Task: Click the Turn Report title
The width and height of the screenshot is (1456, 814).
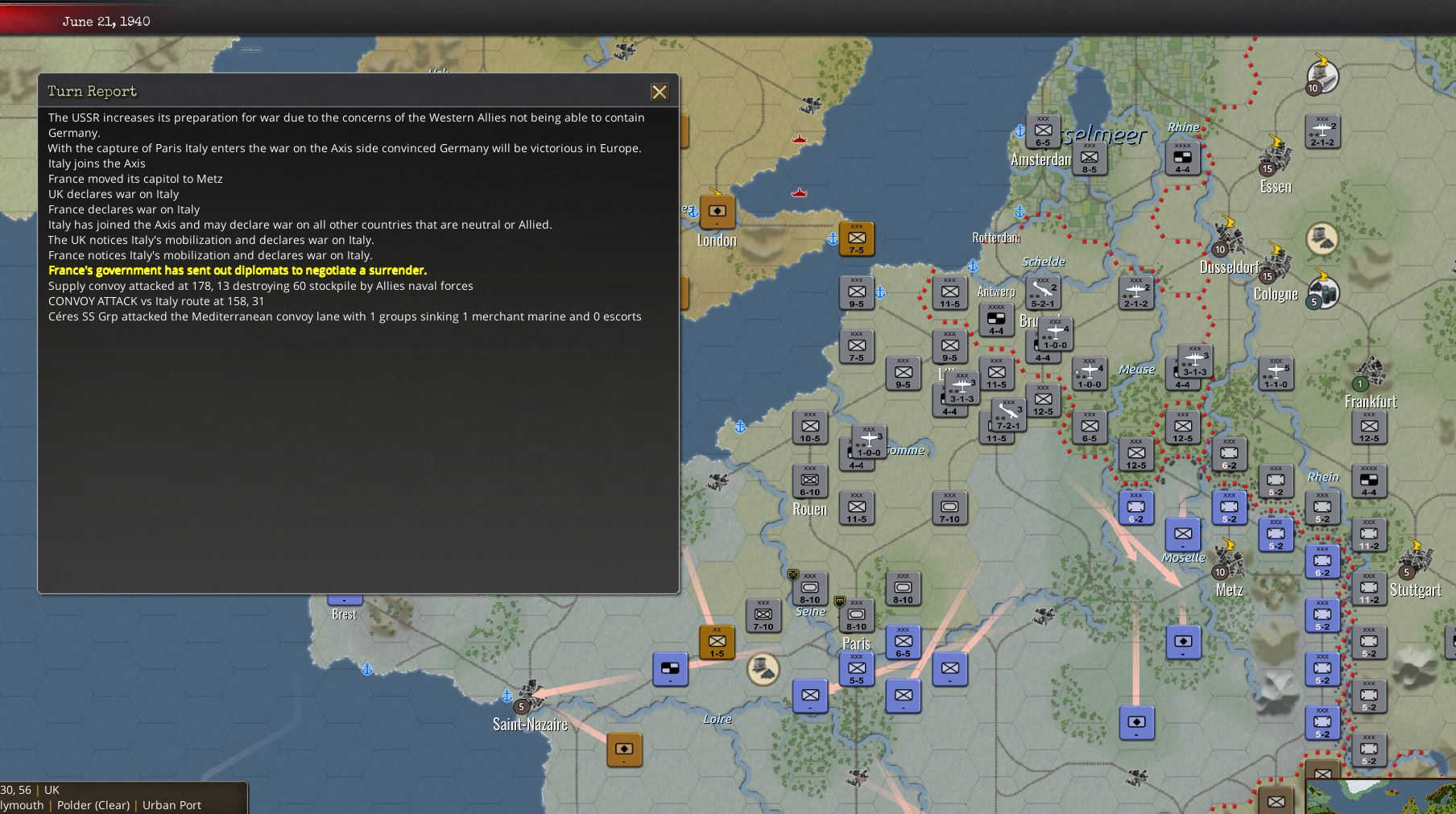Action: pos(92,91)
